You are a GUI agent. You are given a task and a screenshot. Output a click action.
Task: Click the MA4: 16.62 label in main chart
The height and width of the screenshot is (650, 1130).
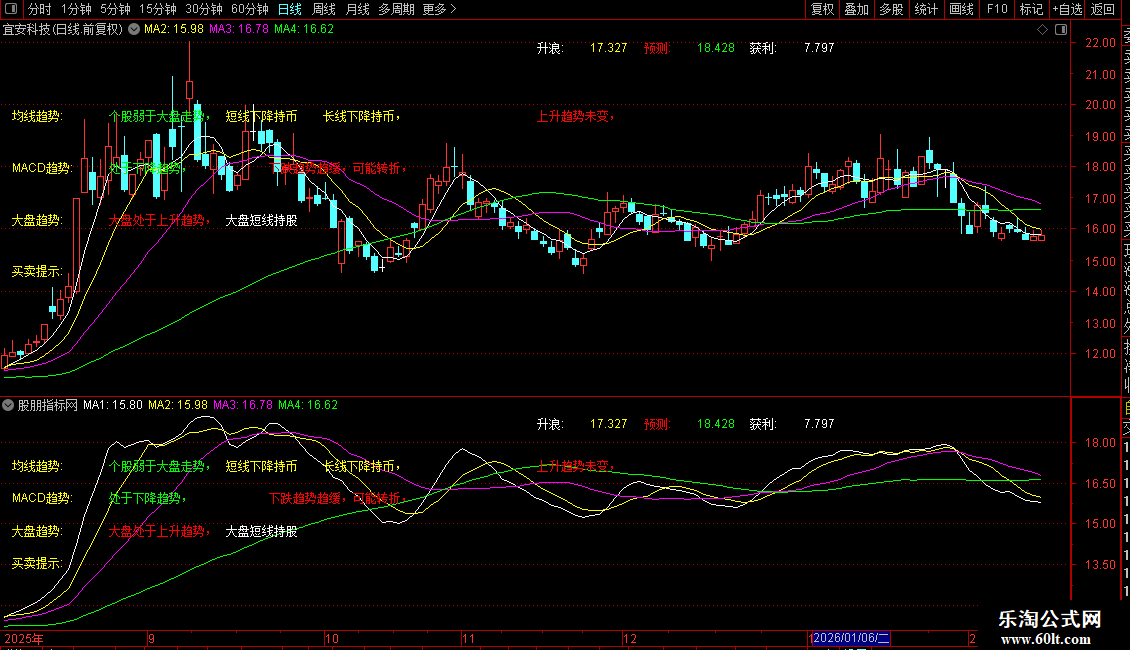304,30
